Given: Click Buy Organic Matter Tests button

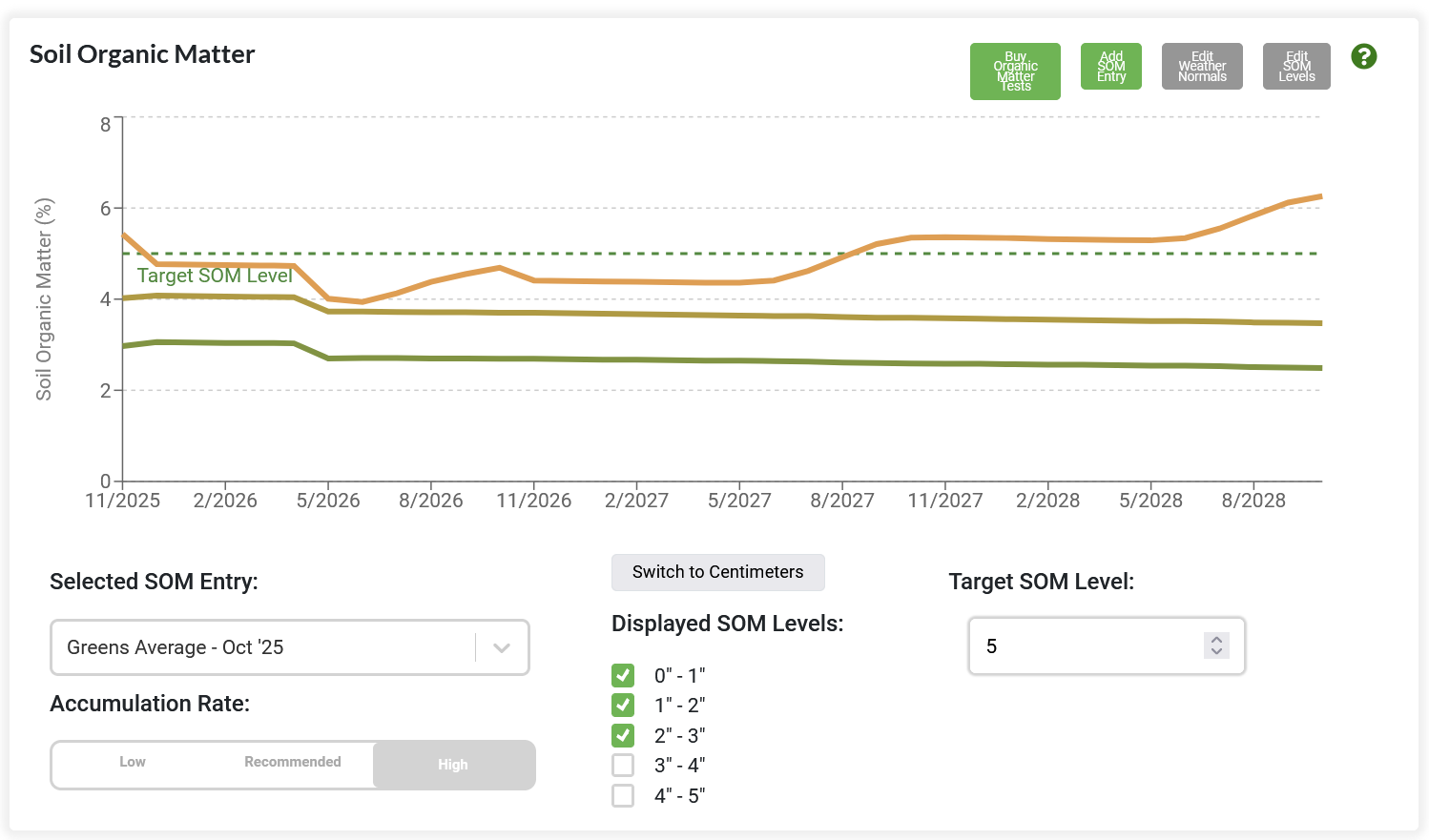Looking at the screenshot, I should [1015, 72].
